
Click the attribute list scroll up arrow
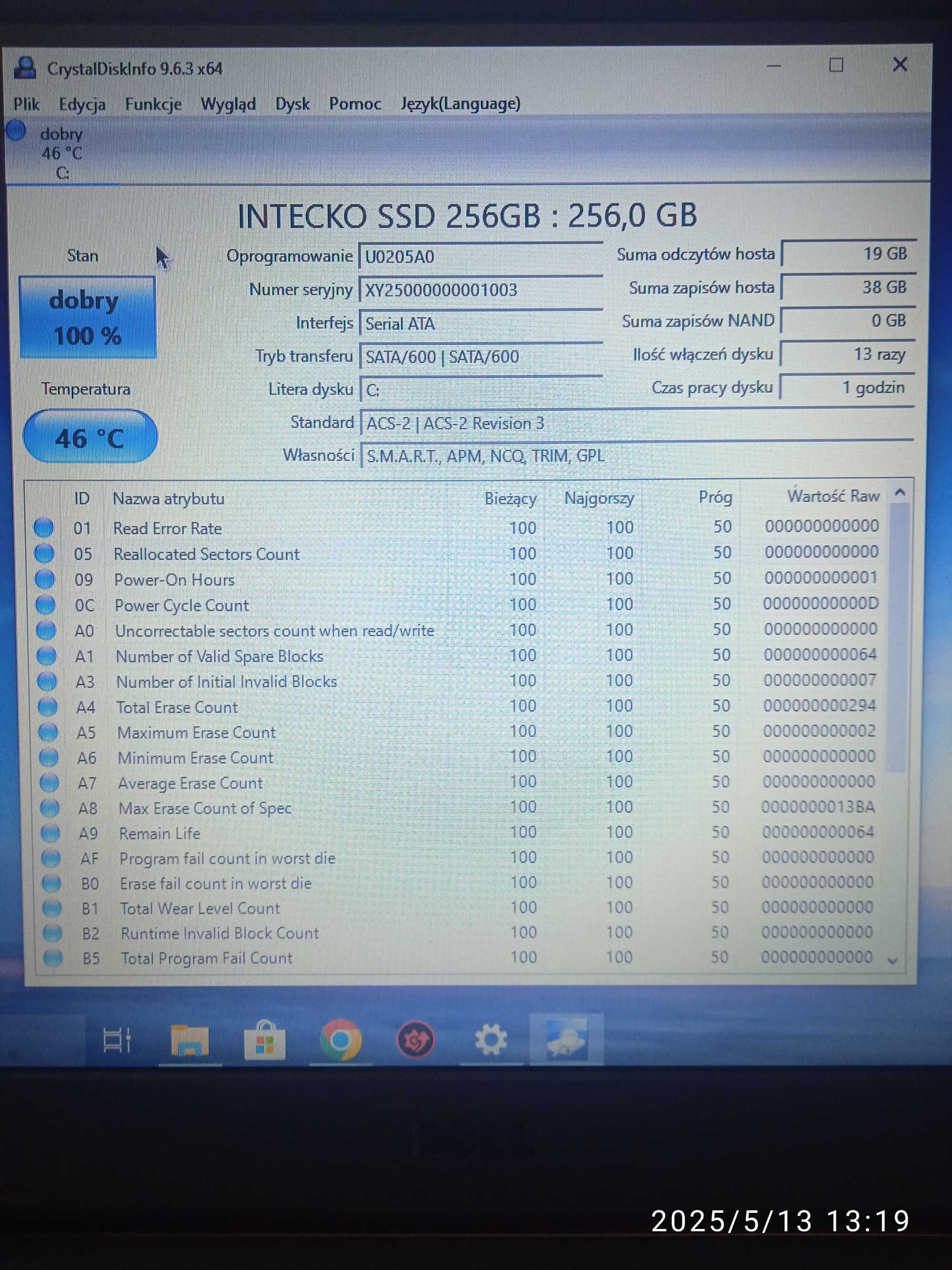(900, 492)
